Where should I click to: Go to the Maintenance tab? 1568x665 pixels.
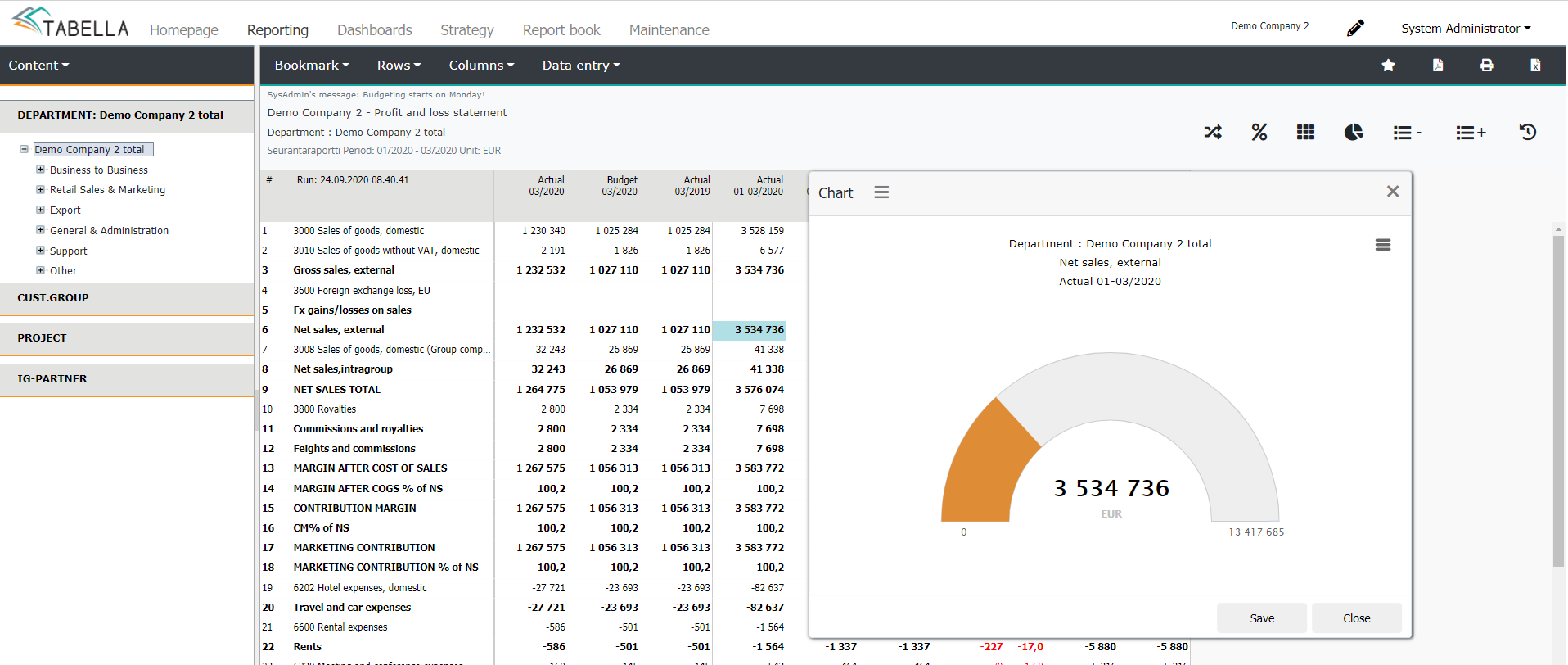pyautogui.click(x=669, y=30)
